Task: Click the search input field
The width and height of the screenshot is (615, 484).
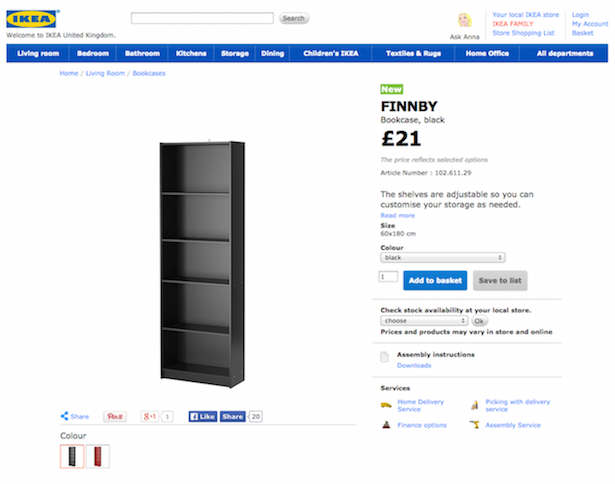Action: click(202, 18)
